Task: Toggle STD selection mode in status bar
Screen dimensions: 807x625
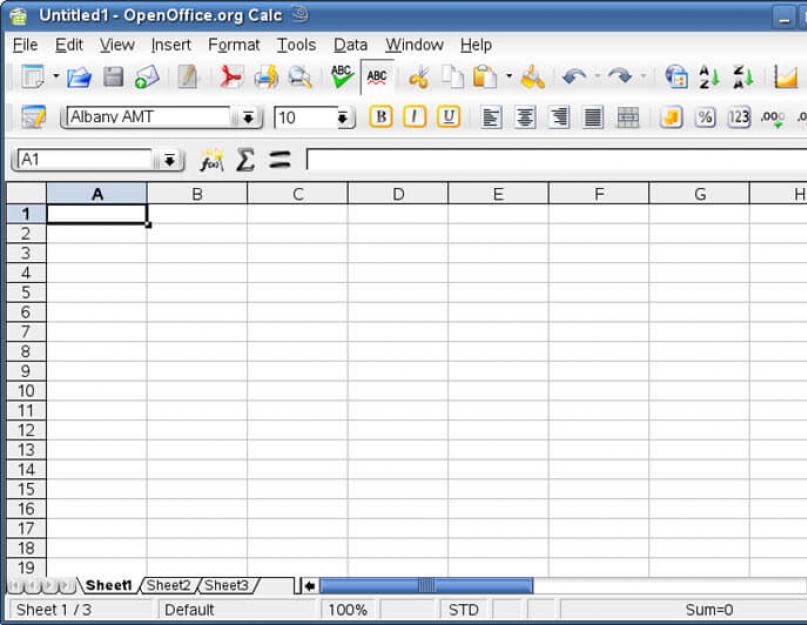Action: tap(463, 610)
